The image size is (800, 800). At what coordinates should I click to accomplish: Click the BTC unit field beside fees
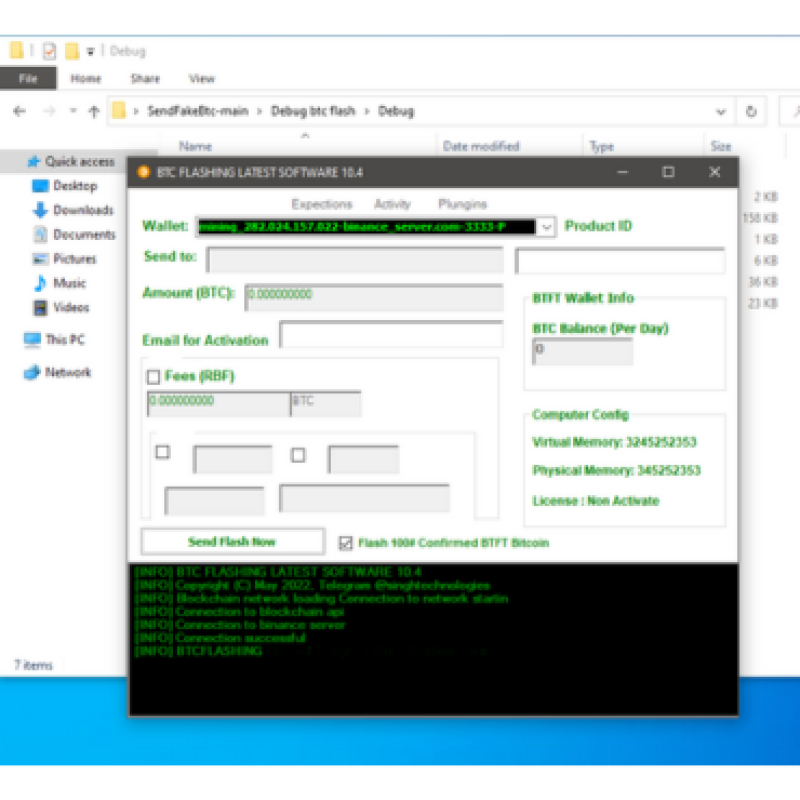tap(326, 404)
